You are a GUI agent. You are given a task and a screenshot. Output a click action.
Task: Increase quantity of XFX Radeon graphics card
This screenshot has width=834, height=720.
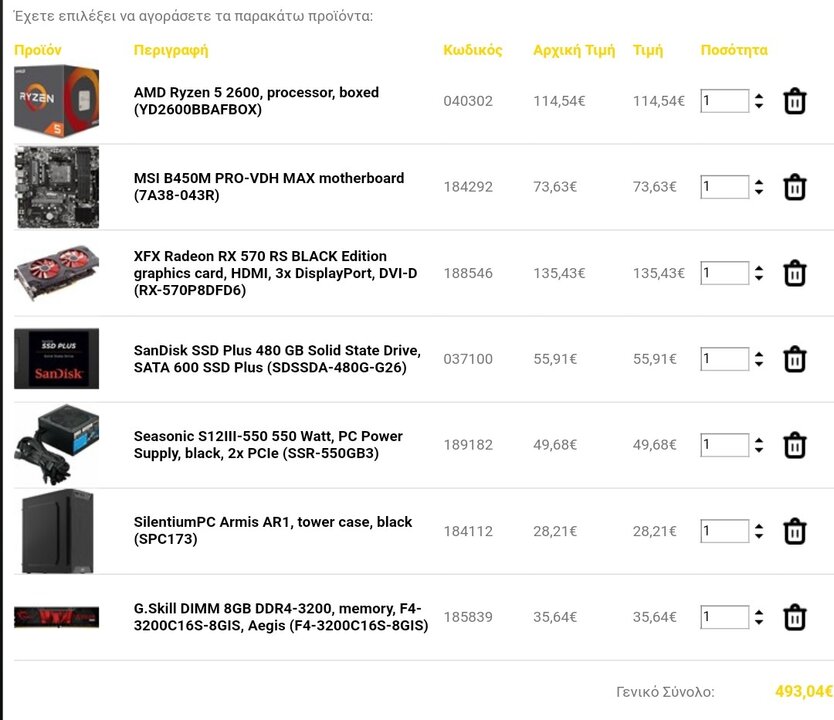pos(759,269)
